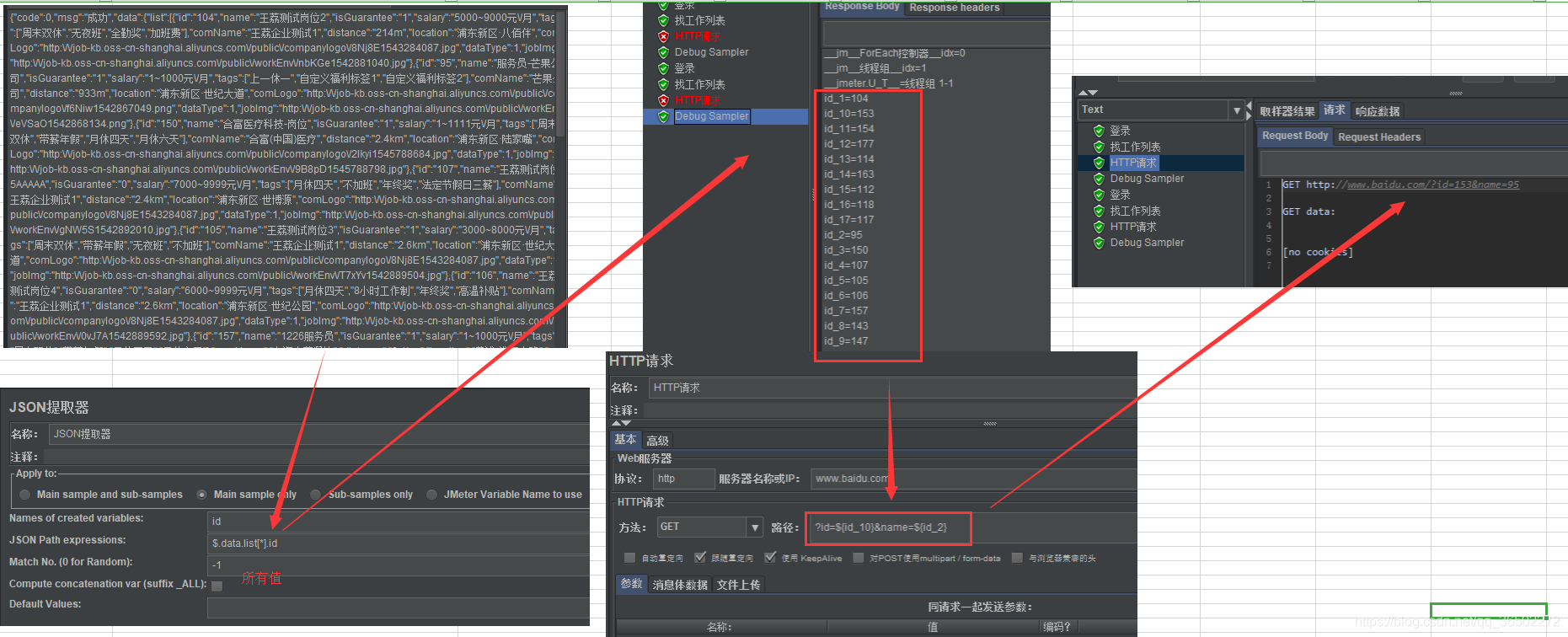Switch to the Response headers tab
The image size is (1568, 637).
[954, 8]
